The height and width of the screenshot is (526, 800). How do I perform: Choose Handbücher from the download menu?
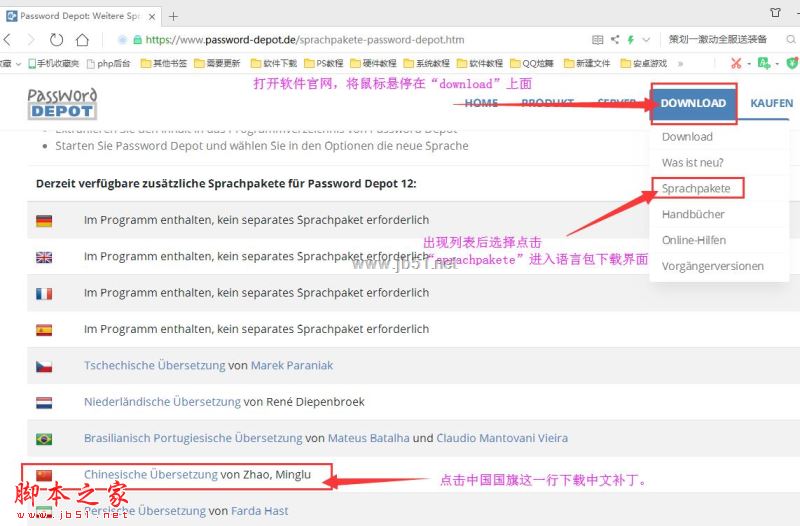click(x=693, y=214)
